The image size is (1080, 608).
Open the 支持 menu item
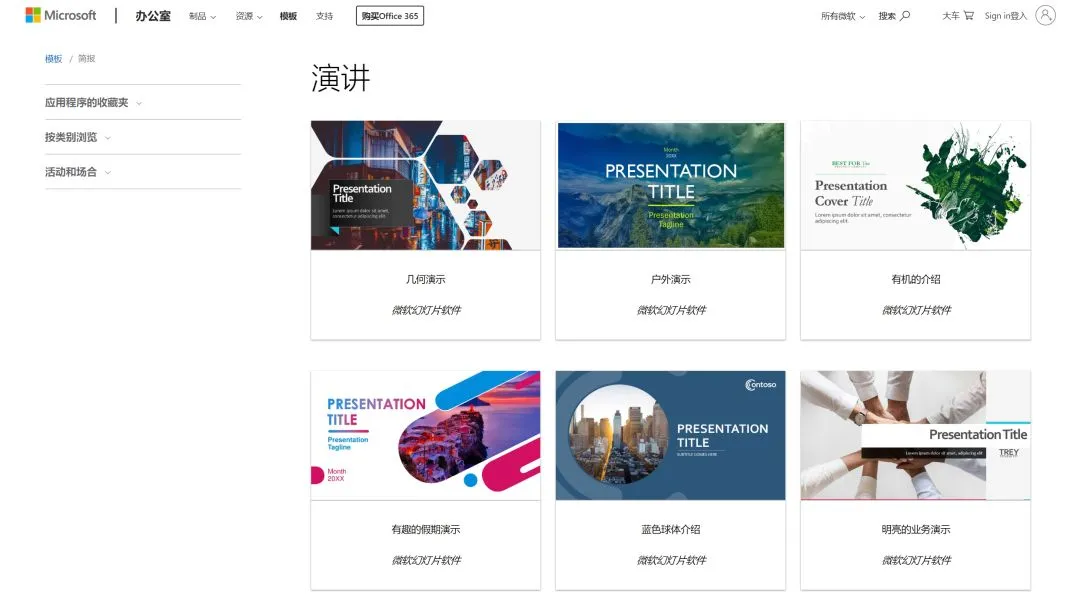324,16
